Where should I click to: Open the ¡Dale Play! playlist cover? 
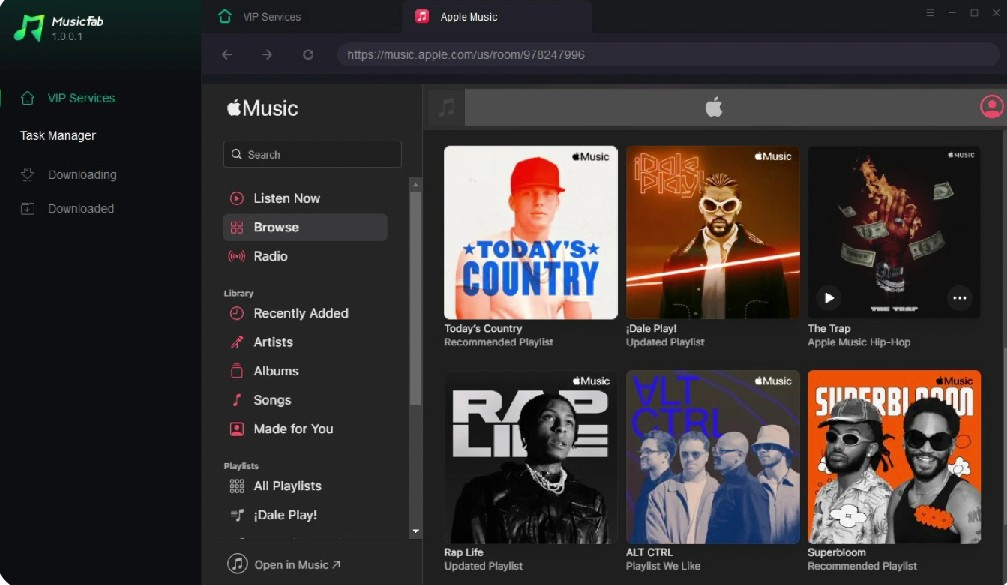[x=713, y=232]
